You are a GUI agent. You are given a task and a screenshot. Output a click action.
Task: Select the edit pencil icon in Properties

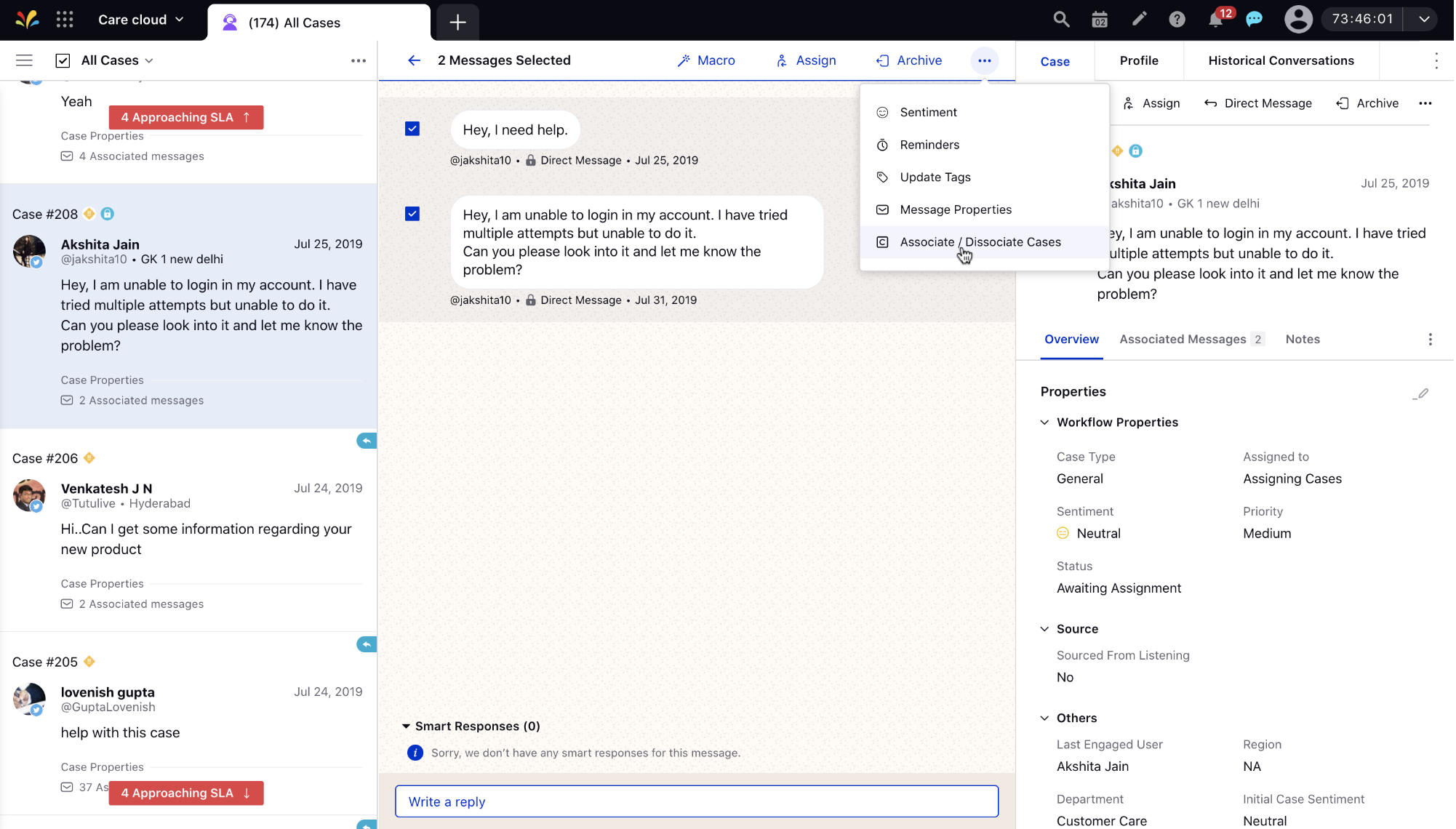pos(1420,393)
